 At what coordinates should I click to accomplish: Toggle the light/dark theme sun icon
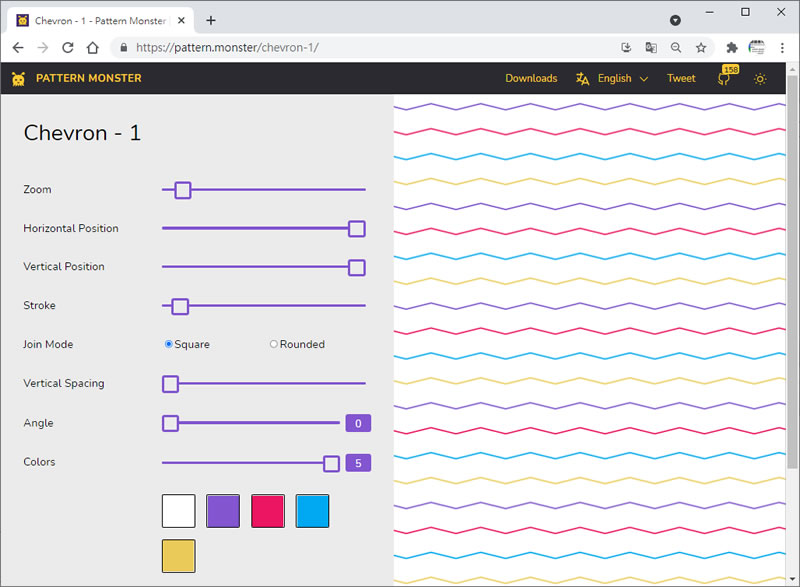pyautogui.click(x=760, y=79)
